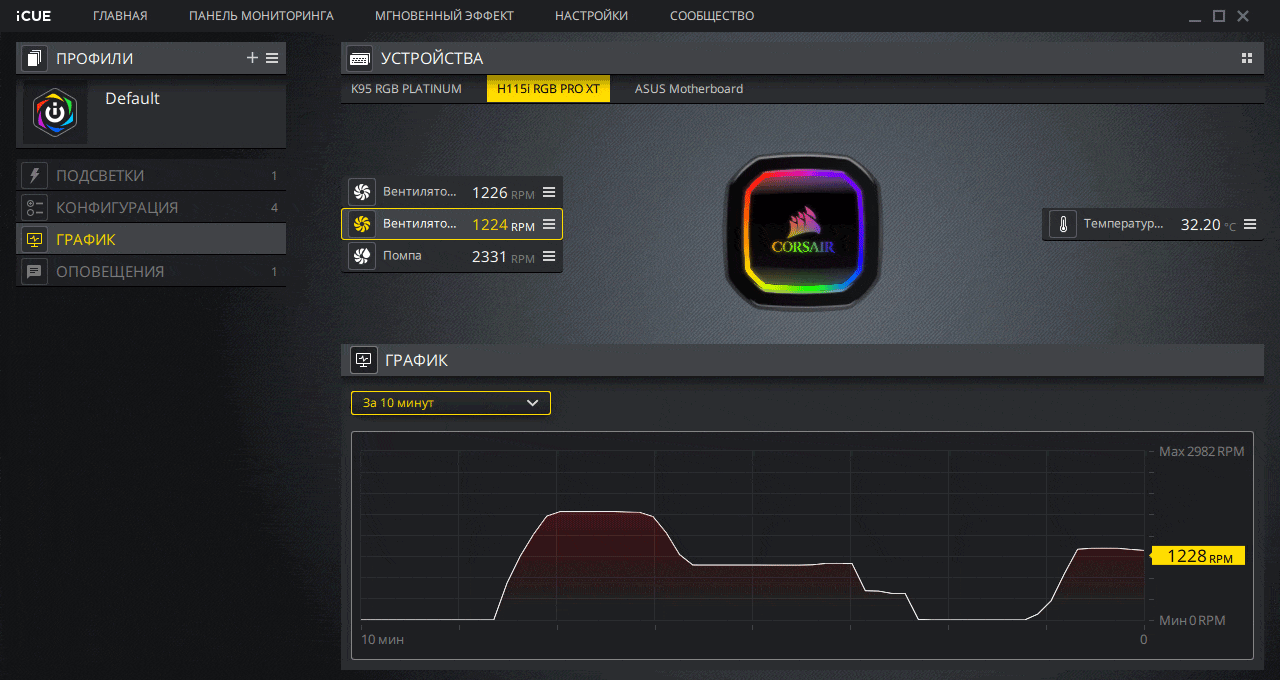Open menu for the pump sensor

549,257
